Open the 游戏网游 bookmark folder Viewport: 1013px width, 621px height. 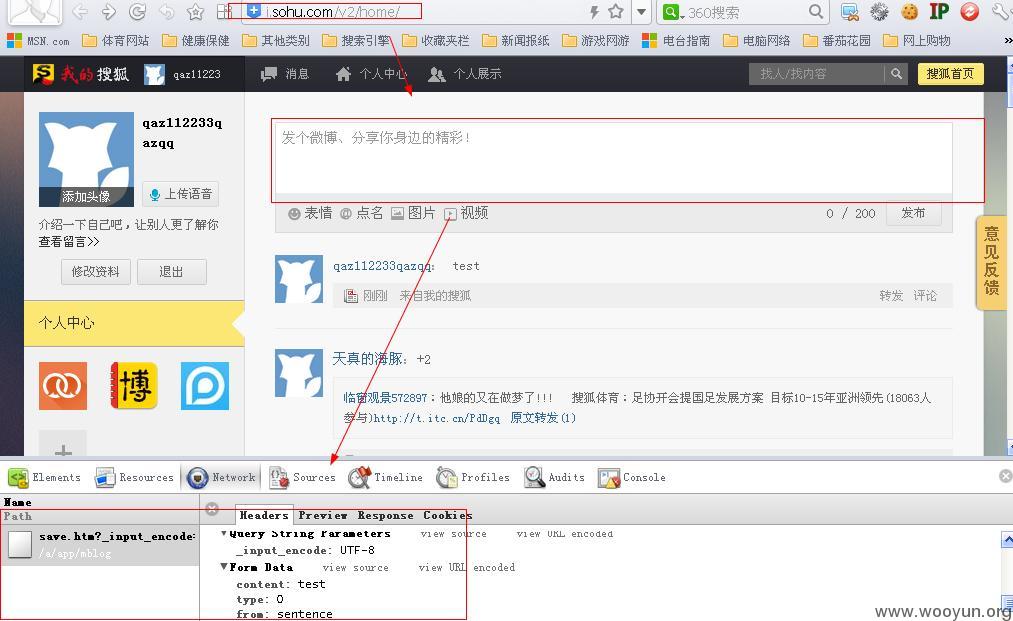pyautogui.click(x=596, y=41)
